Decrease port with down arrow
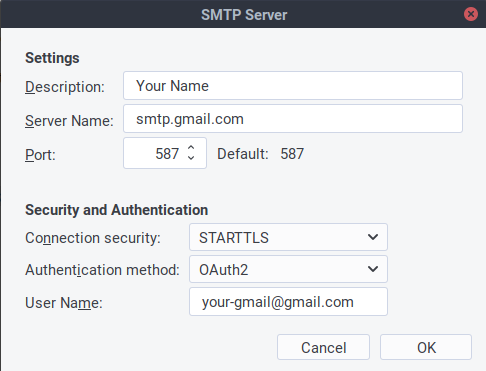486x371 pixels. [x=191, y=157]
